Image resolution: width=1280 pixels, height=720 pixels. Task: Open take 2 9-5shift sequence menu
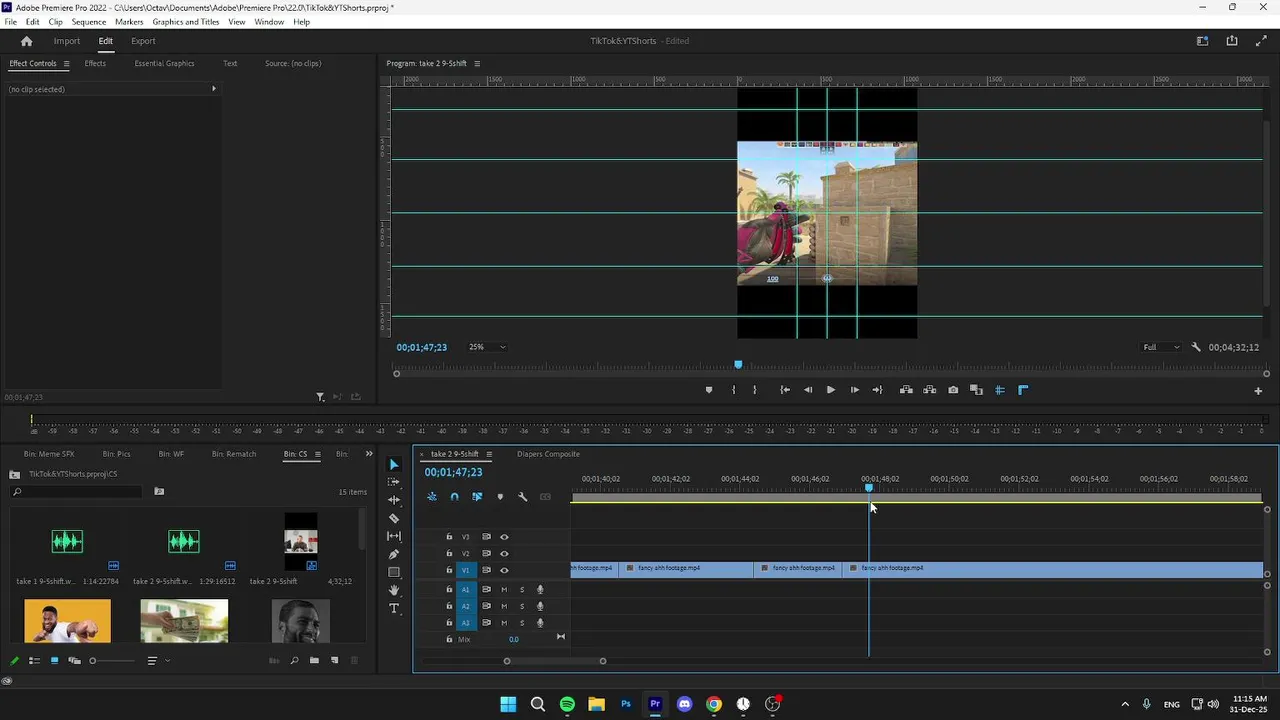pos(489,454)
